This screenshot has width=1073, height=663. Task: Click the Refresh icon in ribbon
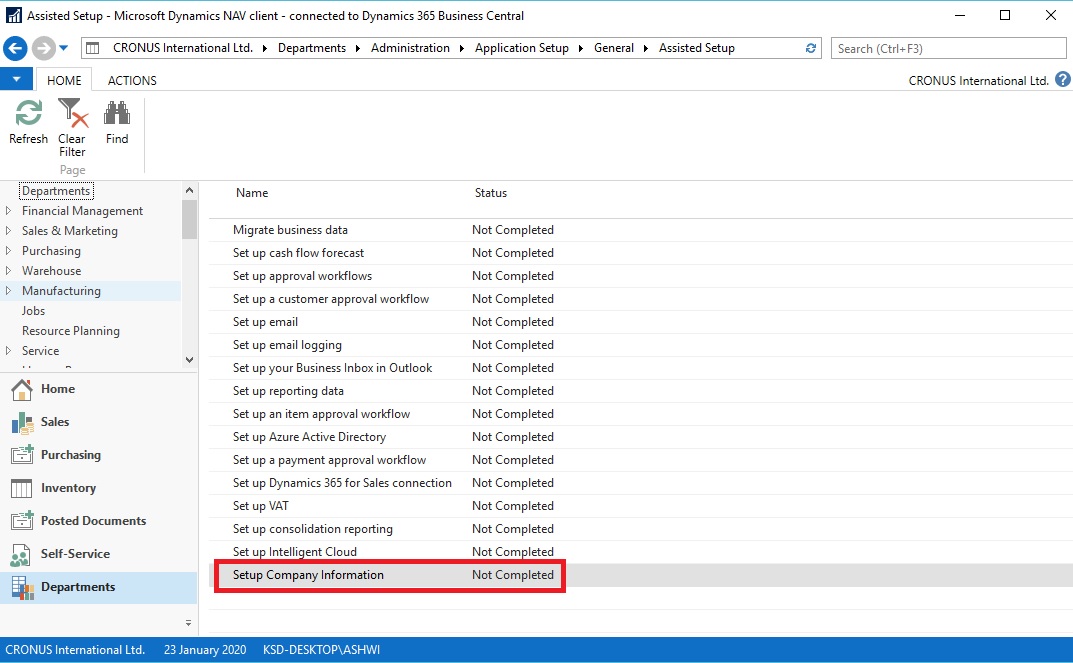28,114
